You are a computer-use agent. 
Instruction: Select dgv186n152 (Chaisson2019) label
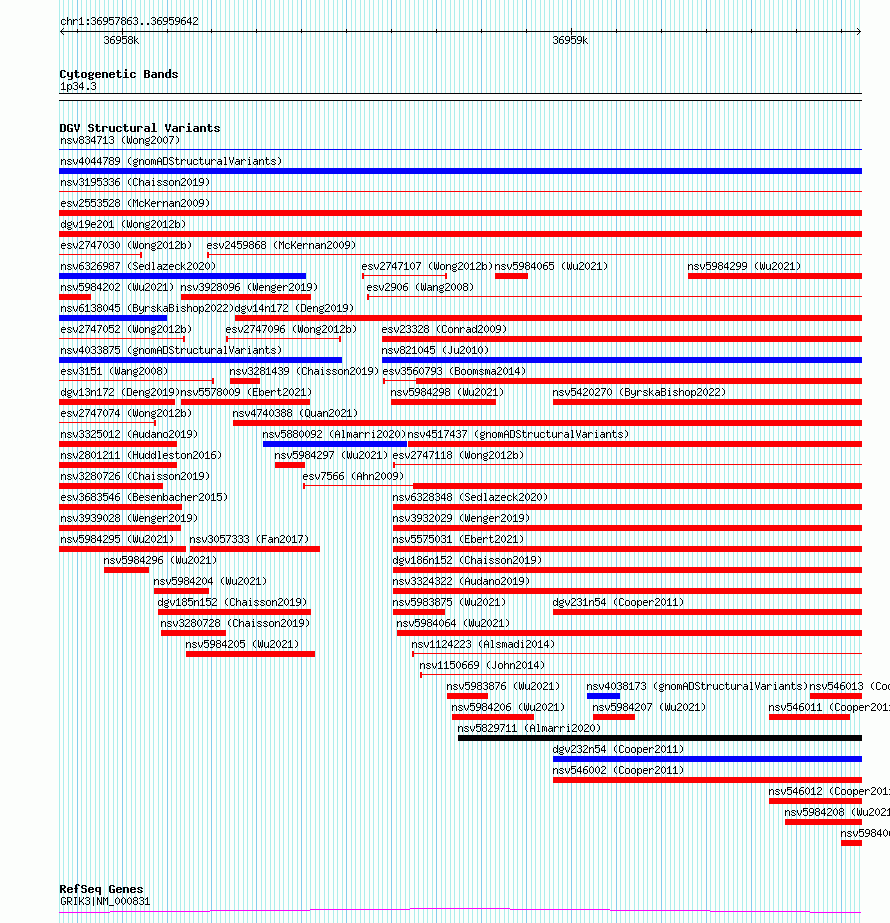467,560
